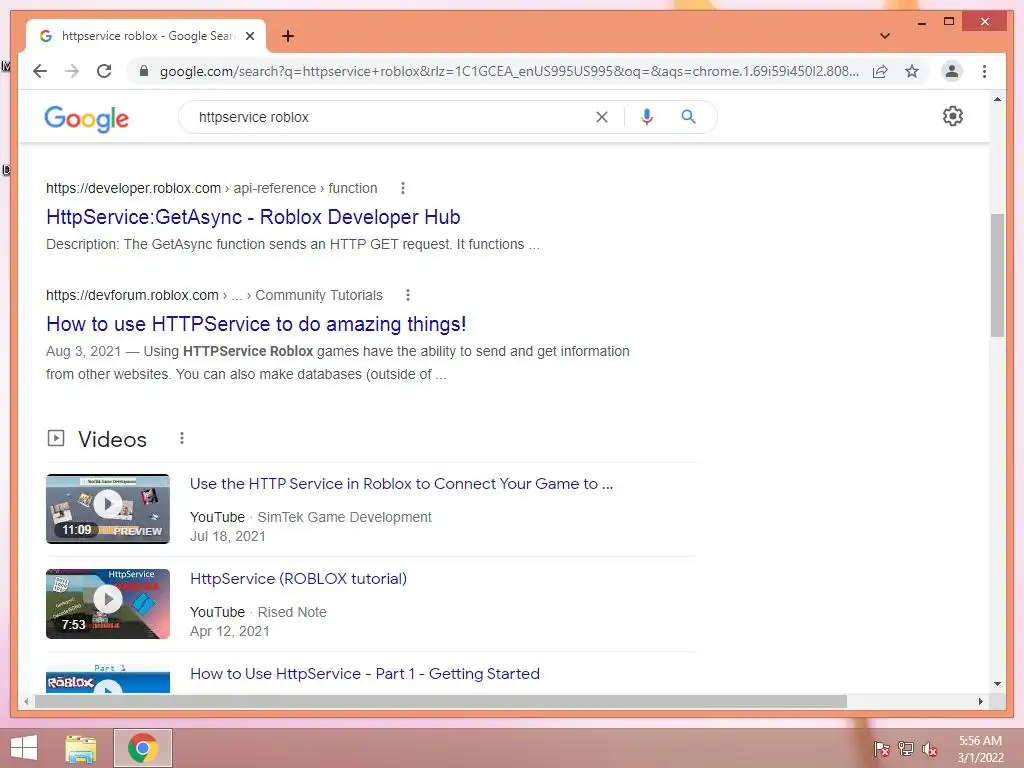Open Google quick settings gear
Screen dimensions: 1024x768
click(953, 116)
